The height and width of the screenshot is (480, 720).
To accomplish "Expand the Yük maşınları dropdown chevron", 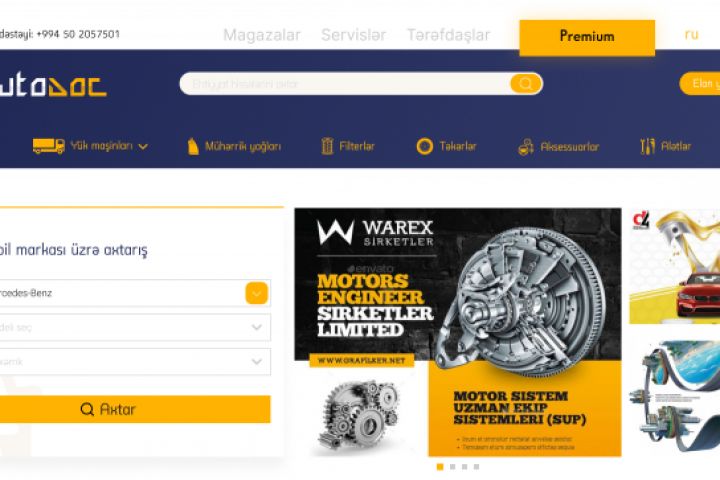I will coord(143,147).
